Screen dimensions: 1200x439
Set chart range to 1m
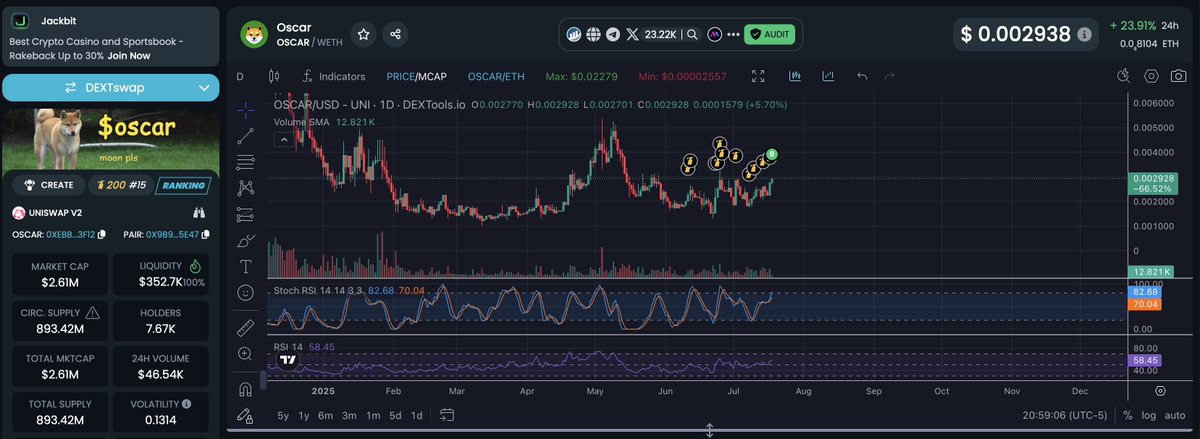[x=373, y=415]
